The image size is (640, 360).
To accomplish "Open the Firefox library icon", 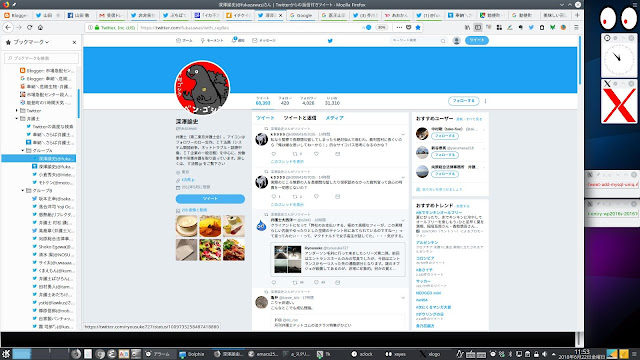I will point(467,27).
